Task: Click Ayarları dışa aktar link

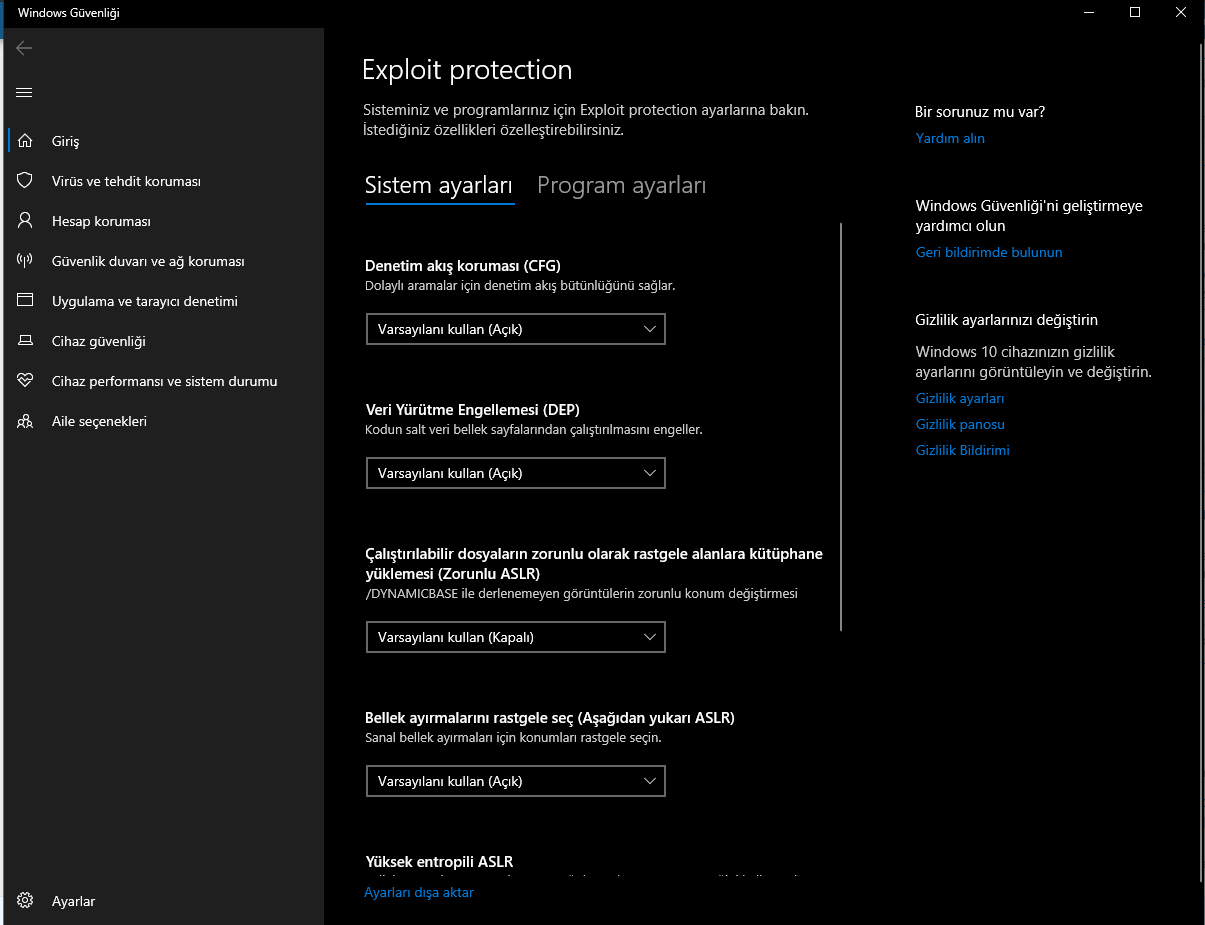Action: [419, 892]
